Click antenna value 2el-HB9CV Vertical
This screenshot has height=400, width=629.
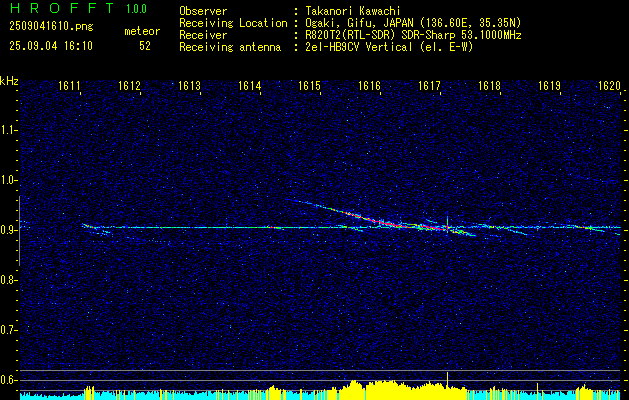[x=389, y=47]
